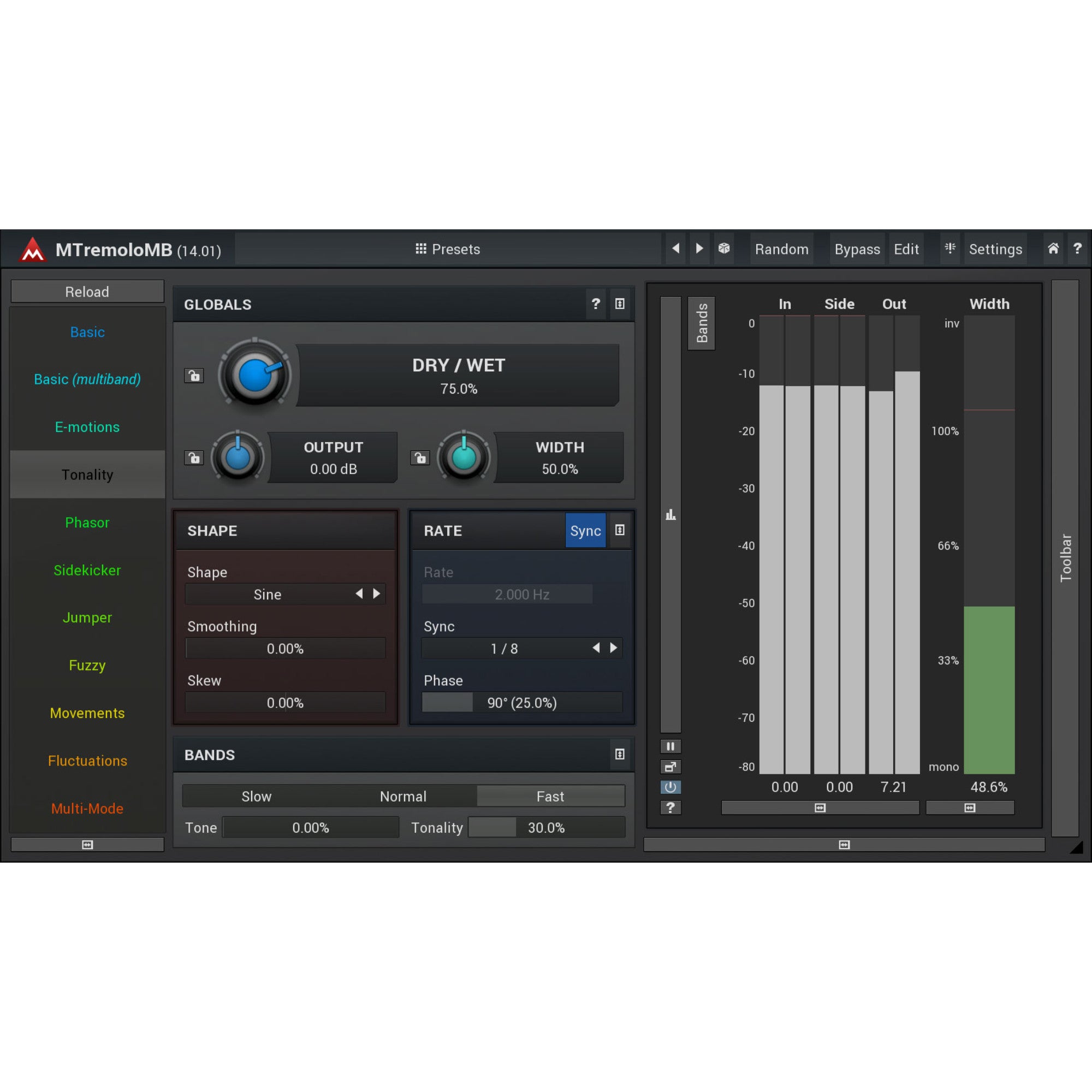Screen dimensions: 1092x1092
Task: Click the collapse icon under Width meter
Action: 970,808
